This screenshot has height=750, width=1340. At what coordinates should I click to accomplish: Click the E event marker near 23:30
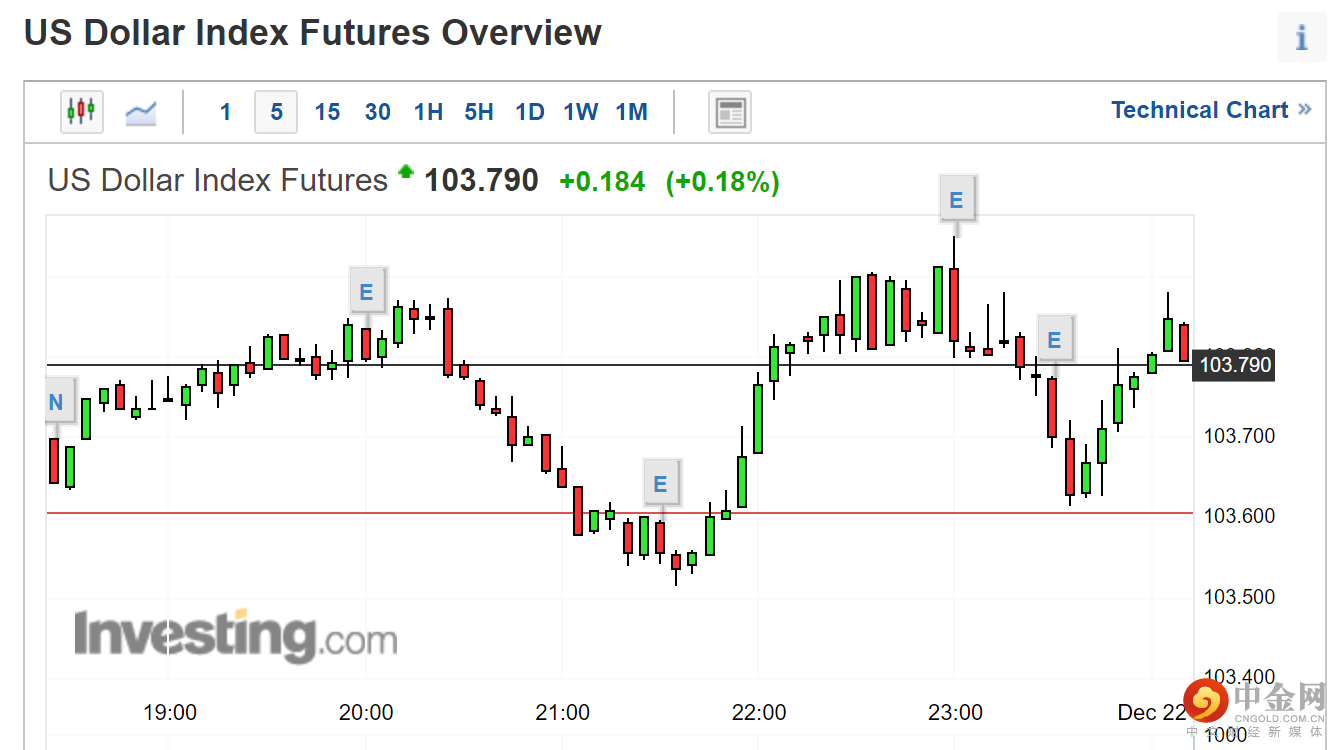pos(1054,340)
